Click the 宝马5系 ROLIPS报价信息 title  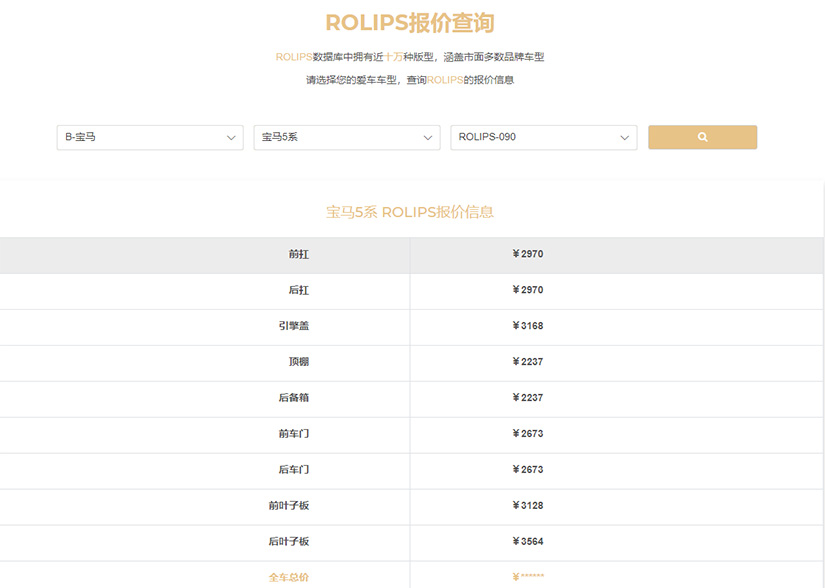click(x=410, y=212)
